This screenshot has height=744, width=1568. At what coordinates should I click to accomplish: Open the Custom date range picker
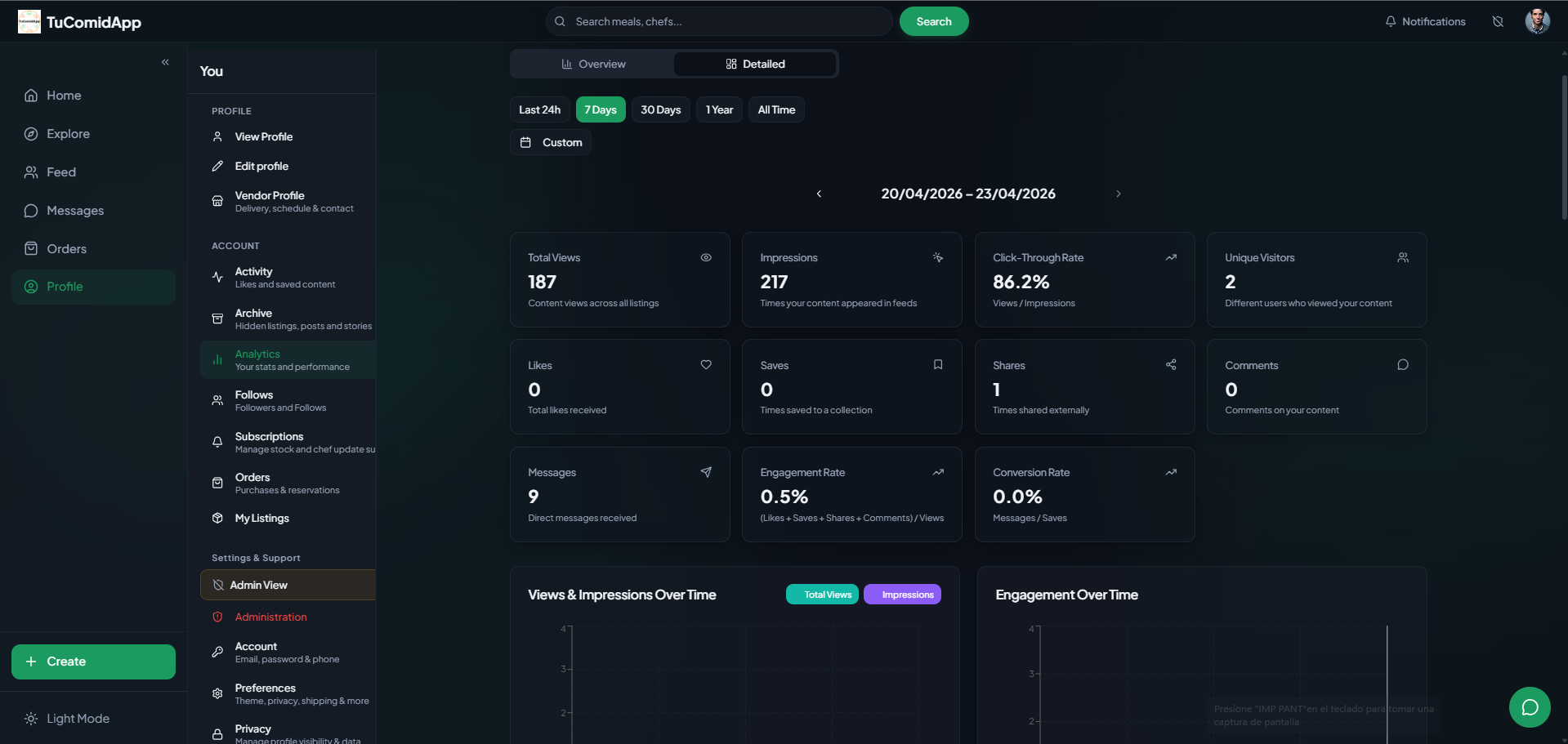(550, 142)
